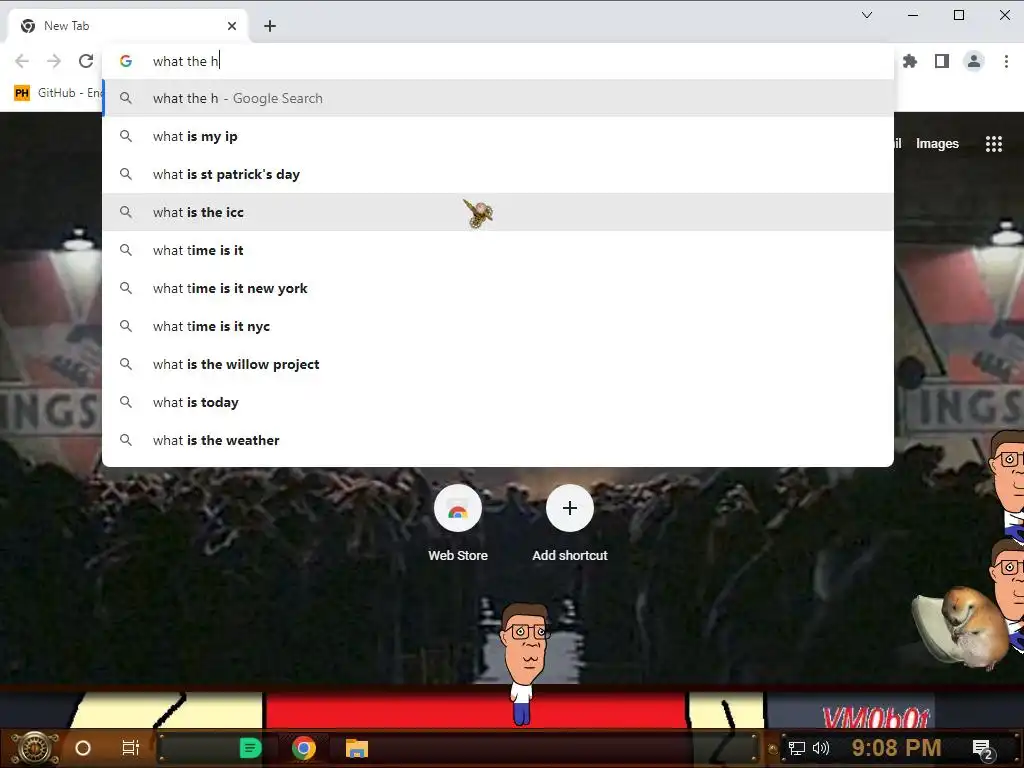The height and width of the screenshot is (768, 1024).
Task: Open File Explorer from the taskbar
Action: point(357,748)
